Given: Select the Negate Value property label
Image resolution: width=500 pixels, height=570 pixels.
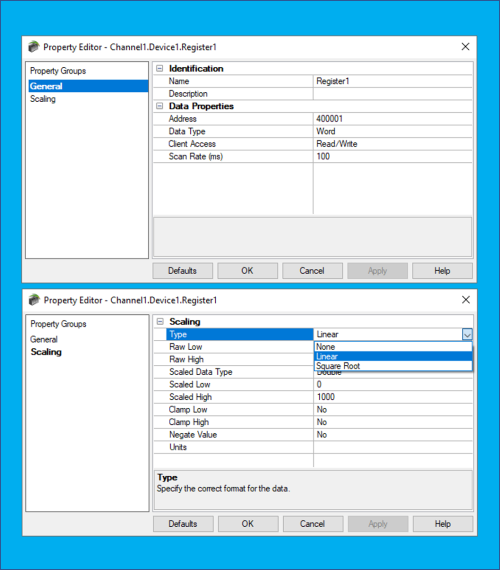Looking at the screenshot, I should coord(193,435).
